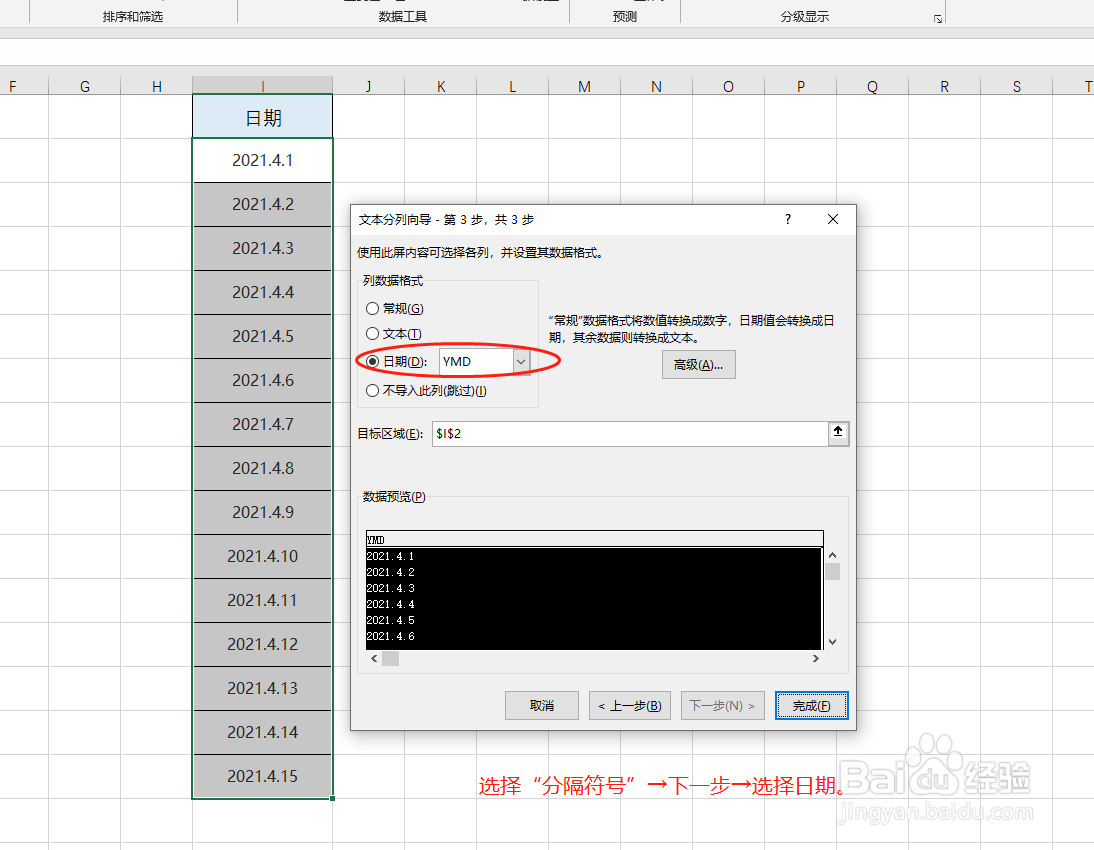The image size is (1094, 850).
Task: Select column I header
Action: click(262, 86)
